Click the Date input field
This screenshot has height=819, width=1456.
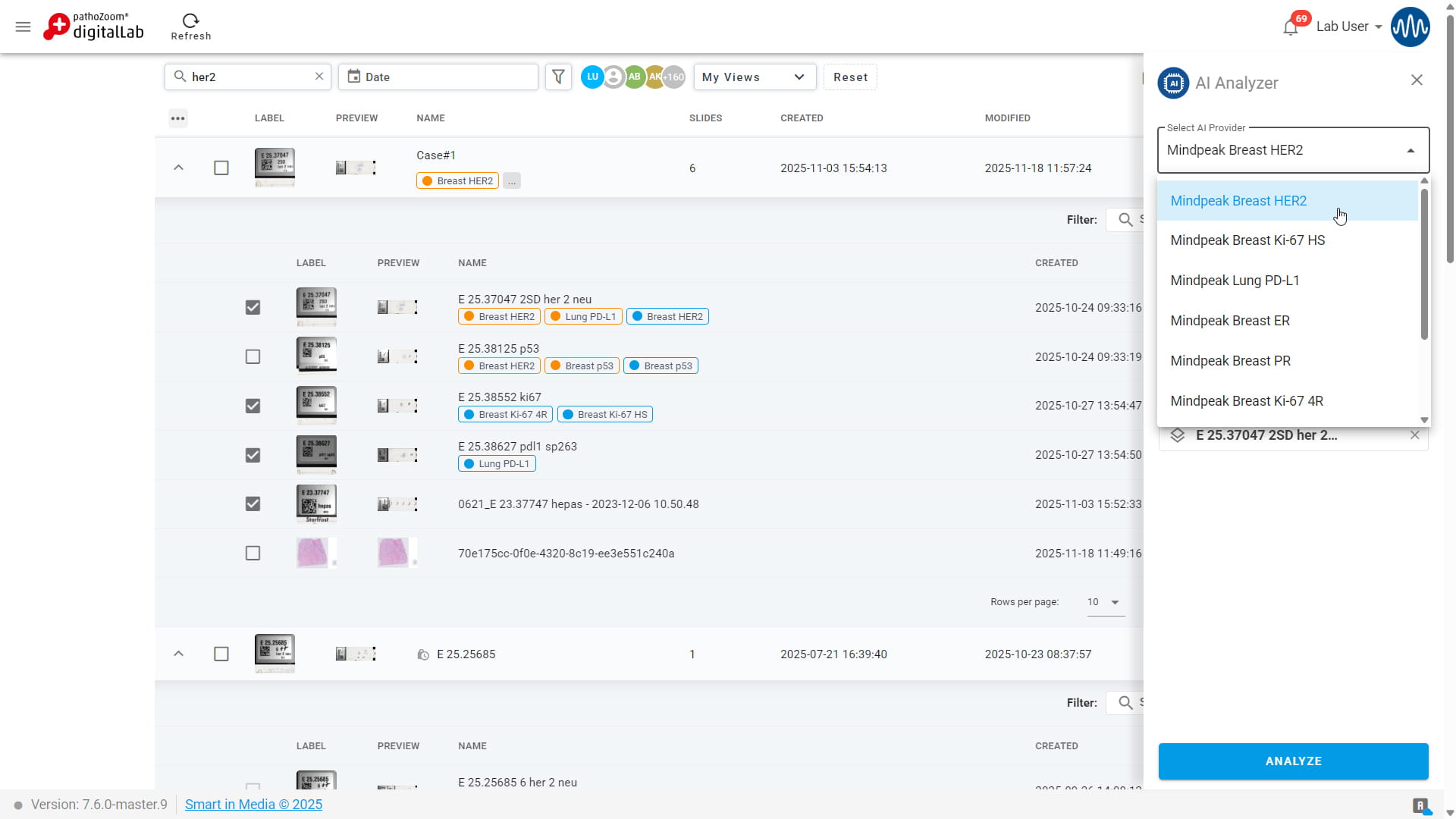pyautogui.click(x=438, y=77)
